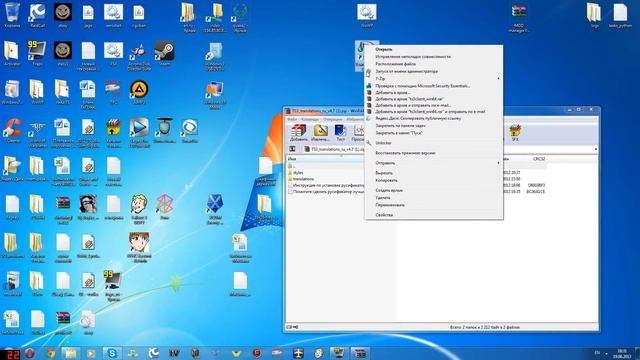The height and width of the screenshot is (360, 640).
Task: Open the RaidCall desktop icon
Action: coord(38,15)
